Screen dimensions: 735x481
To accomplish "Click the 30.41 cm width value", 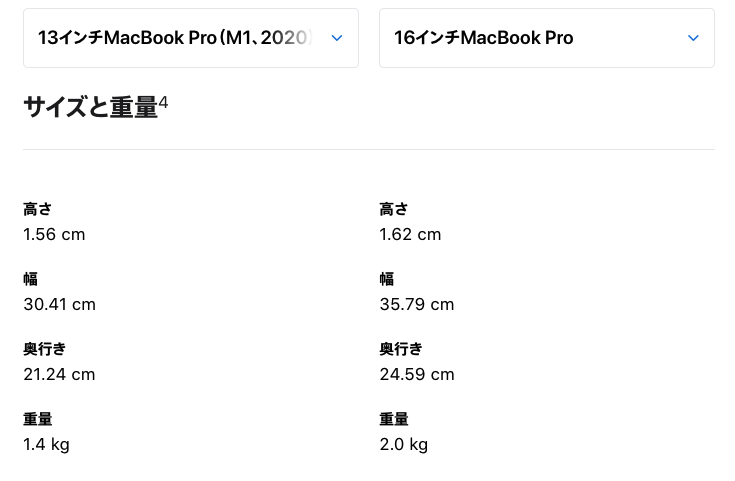I will click(x=60, y=304).
